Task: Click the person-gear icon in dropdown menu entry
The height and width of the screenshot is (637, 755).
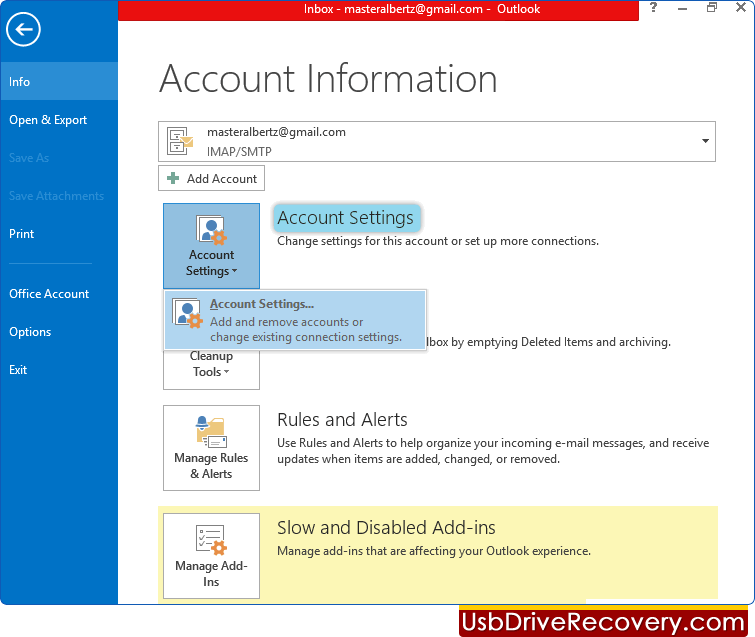Action: (187, 313)
